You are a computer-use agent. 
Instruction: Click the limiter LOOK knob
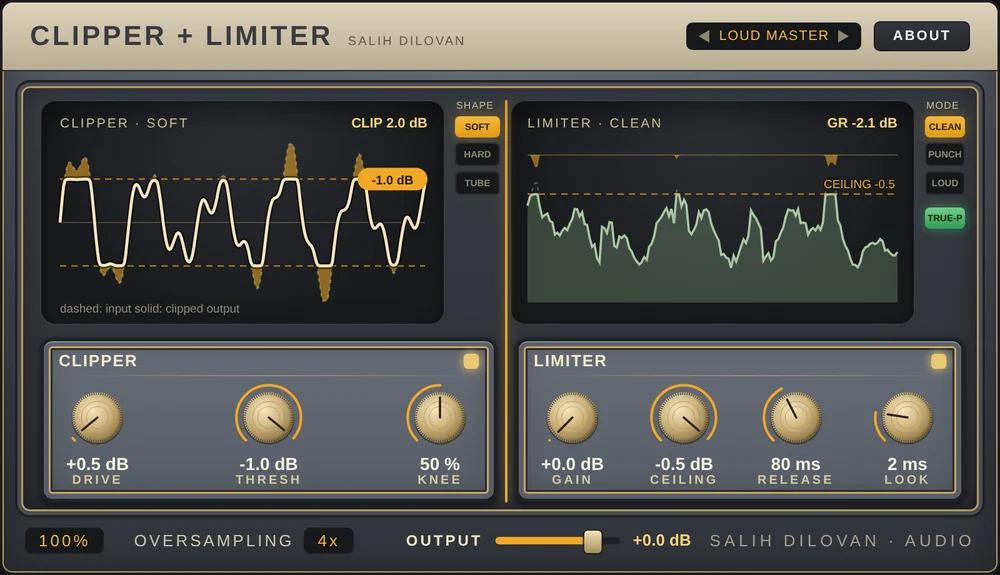tap(906, 418)
